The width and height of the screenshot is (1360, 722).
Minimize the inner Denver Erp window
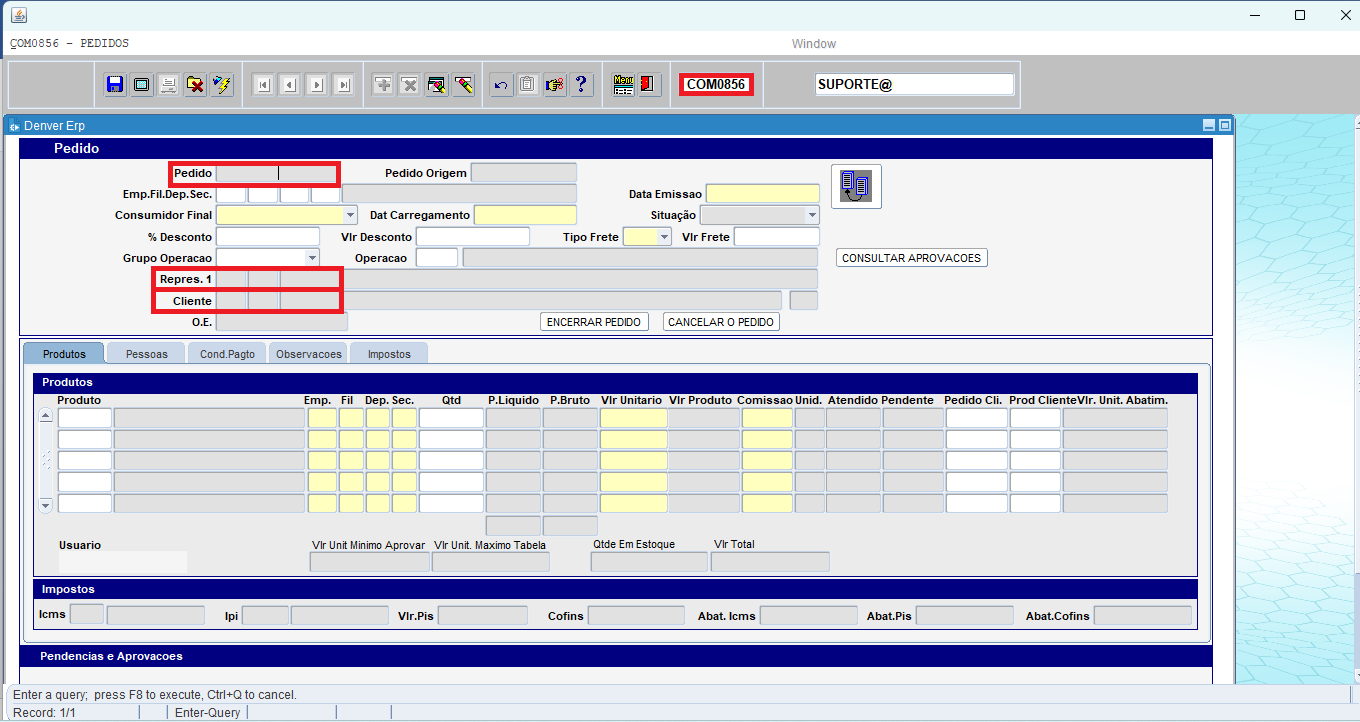click(x=1209, y=126)
